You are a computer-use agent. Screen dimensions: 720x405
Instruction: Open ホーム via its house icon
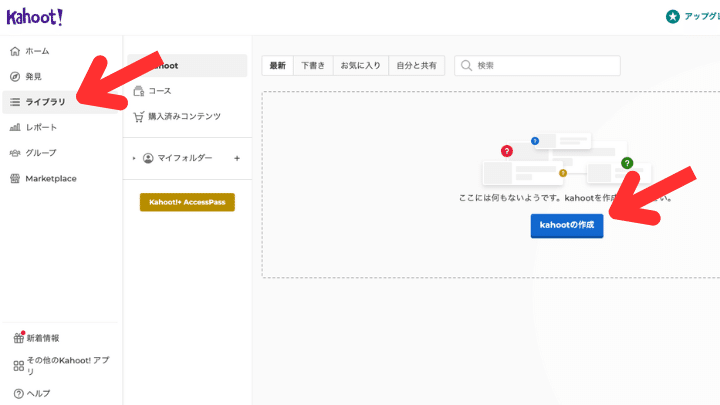pos(15,51)
